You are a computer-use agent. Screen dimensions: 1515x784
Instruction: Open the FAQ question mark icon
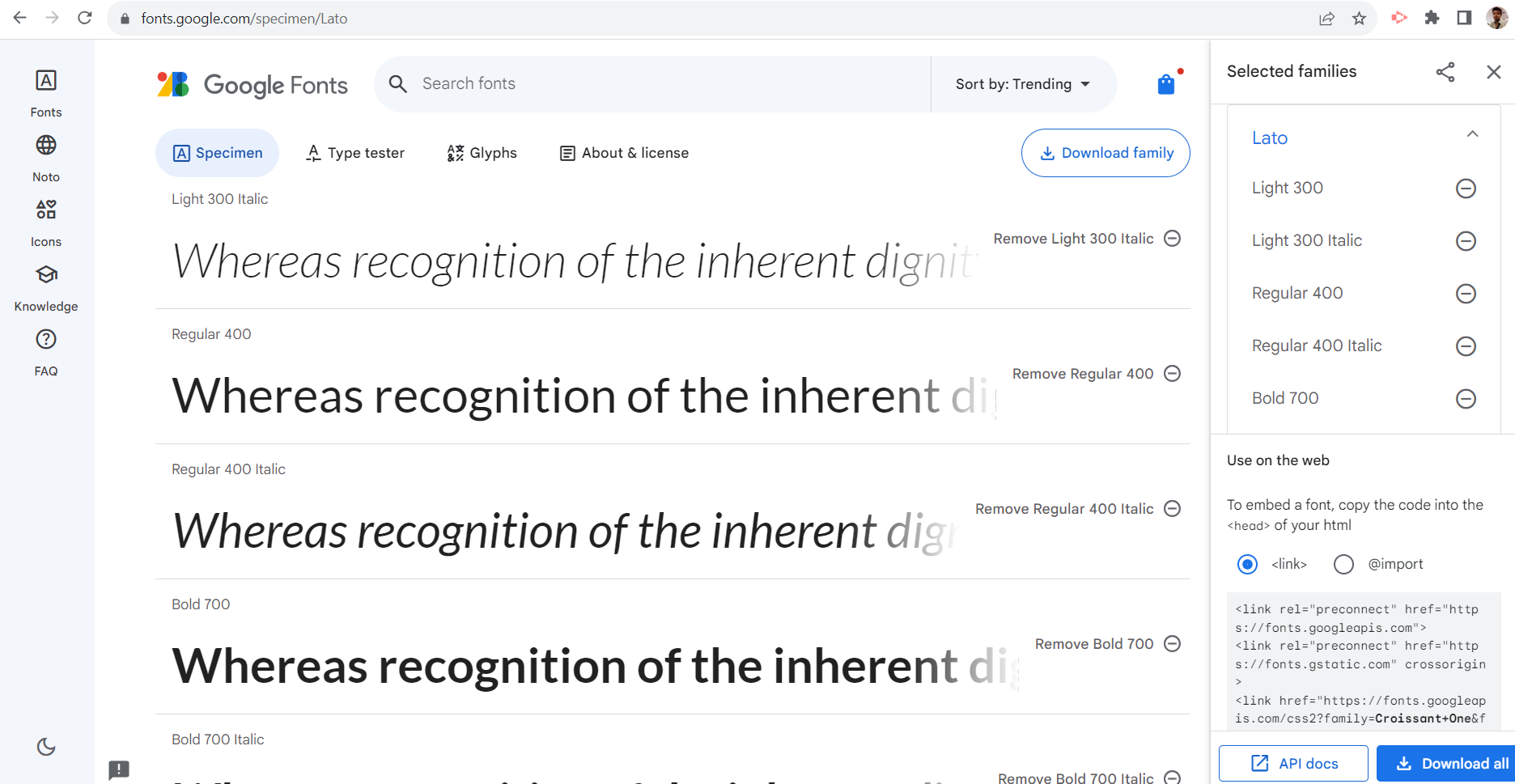(46, 340)
